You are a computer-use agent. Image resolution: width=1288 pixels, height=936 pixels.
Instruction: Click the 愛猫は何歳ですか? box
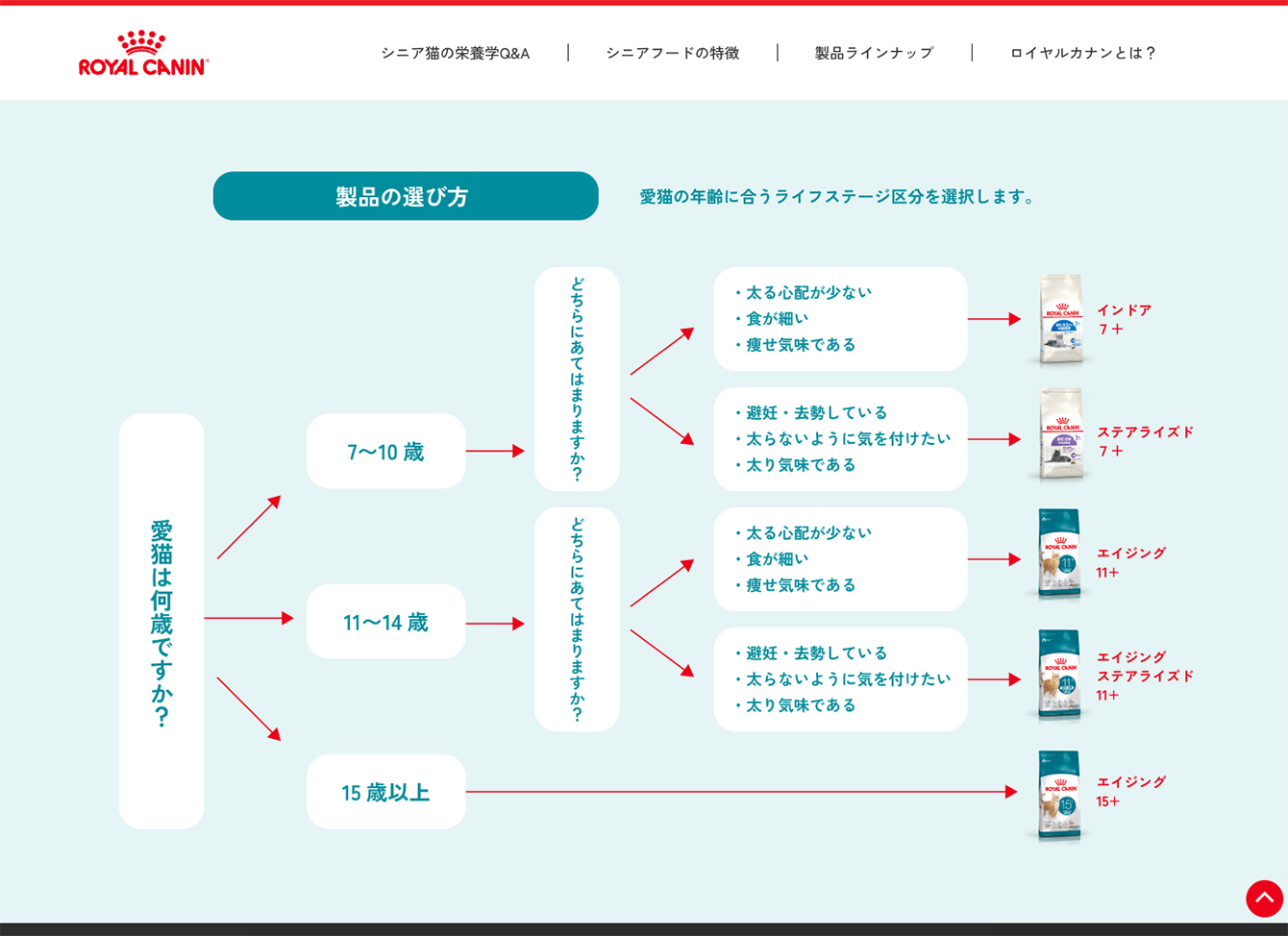tap(161, 622)
